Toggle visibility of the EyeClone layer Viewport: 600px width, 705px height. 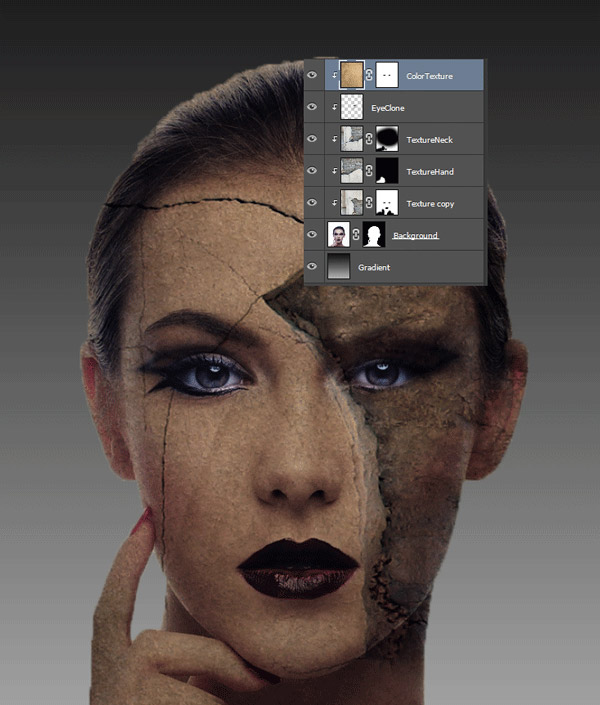pos(313,107)
